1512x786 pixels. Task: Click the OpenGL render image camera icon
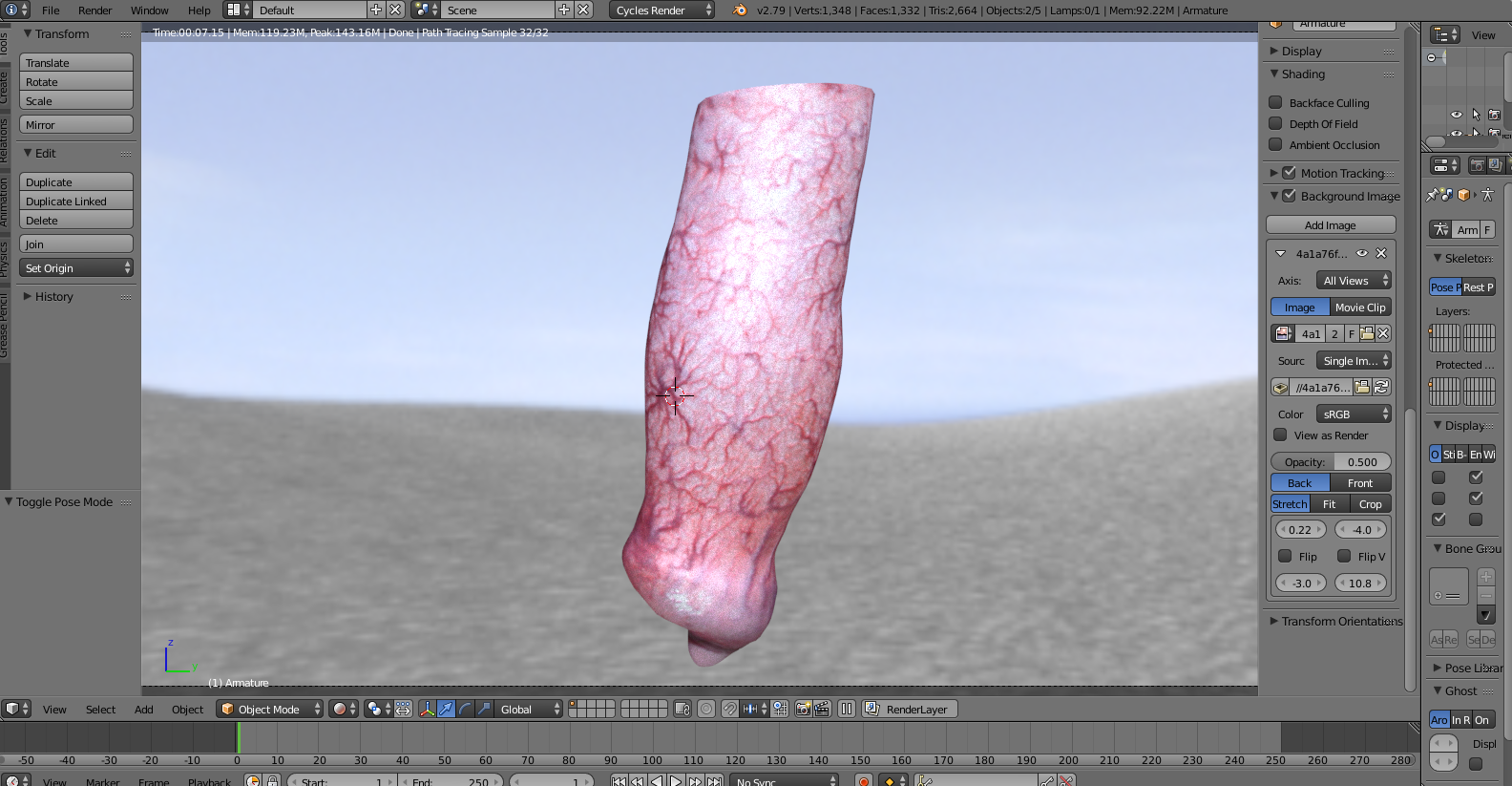click(x=804, y=709)
